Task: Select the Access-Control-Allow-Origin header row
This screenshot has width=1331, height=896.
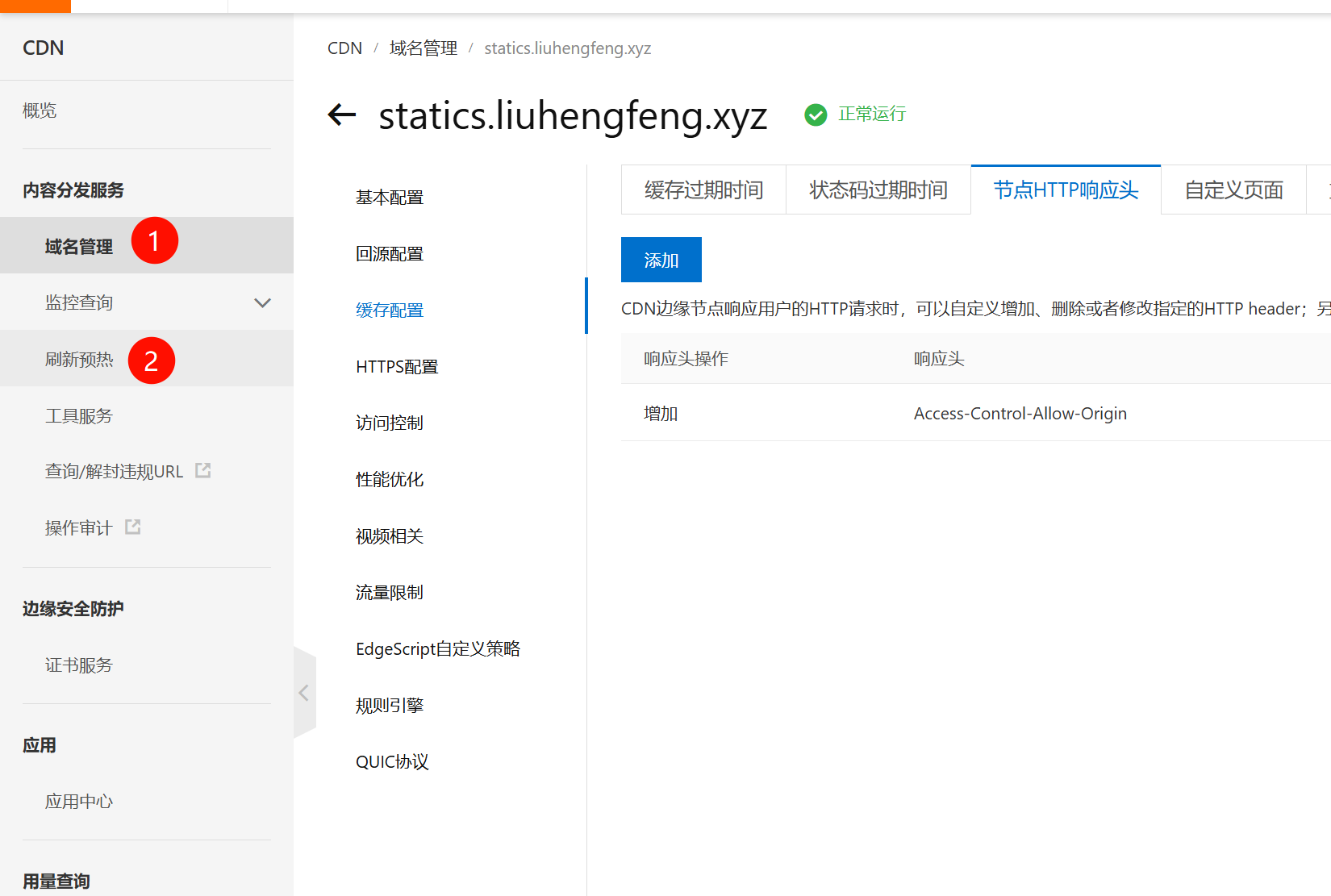Action: pyautogui.click(x=1020, y=414)
